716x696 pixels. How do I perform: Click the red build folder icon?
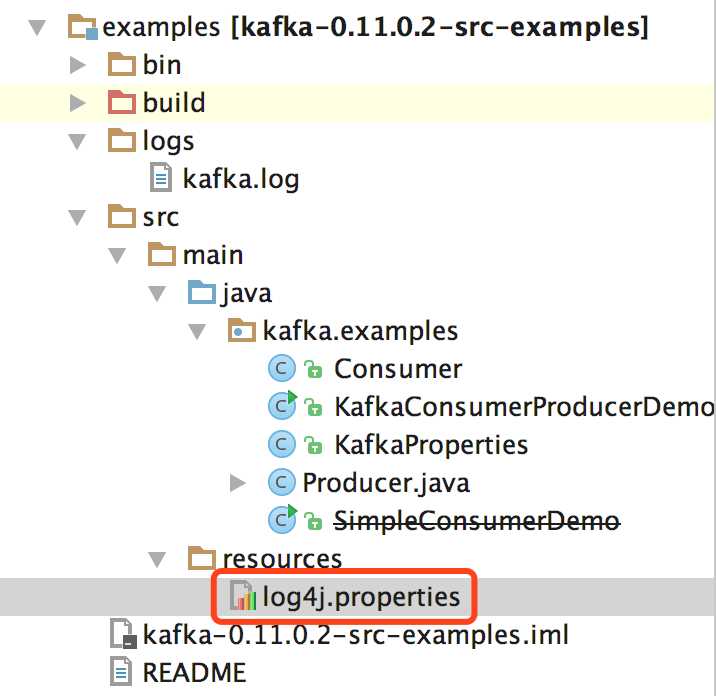(121, 102)
